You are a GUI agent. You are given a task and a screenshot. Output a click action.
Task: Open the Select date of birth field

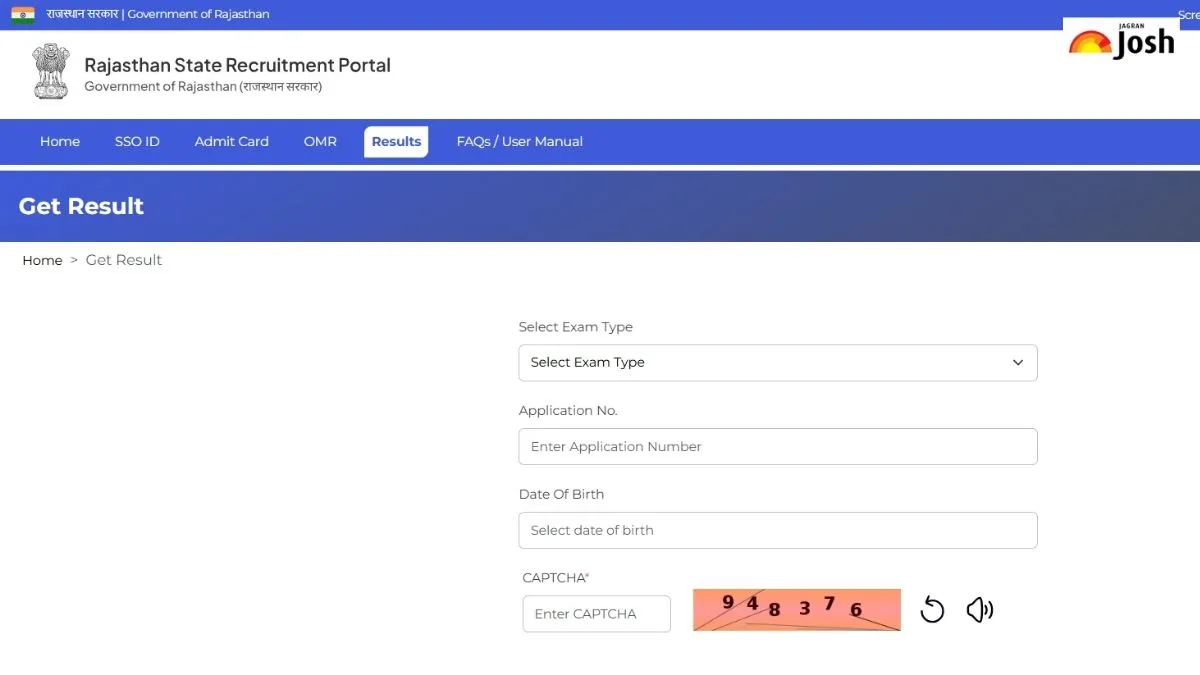coord(778,531)
